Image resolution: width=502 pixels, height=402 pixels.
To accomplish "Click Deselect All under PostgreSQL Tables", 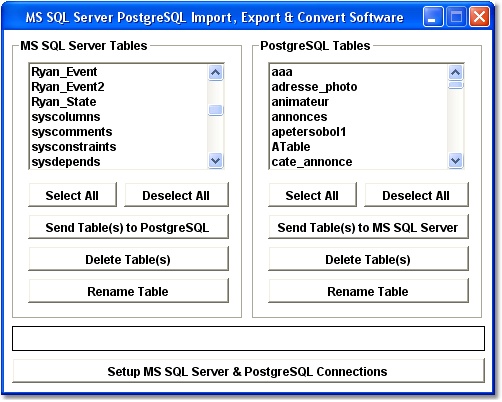I will [x=416, y=195].
